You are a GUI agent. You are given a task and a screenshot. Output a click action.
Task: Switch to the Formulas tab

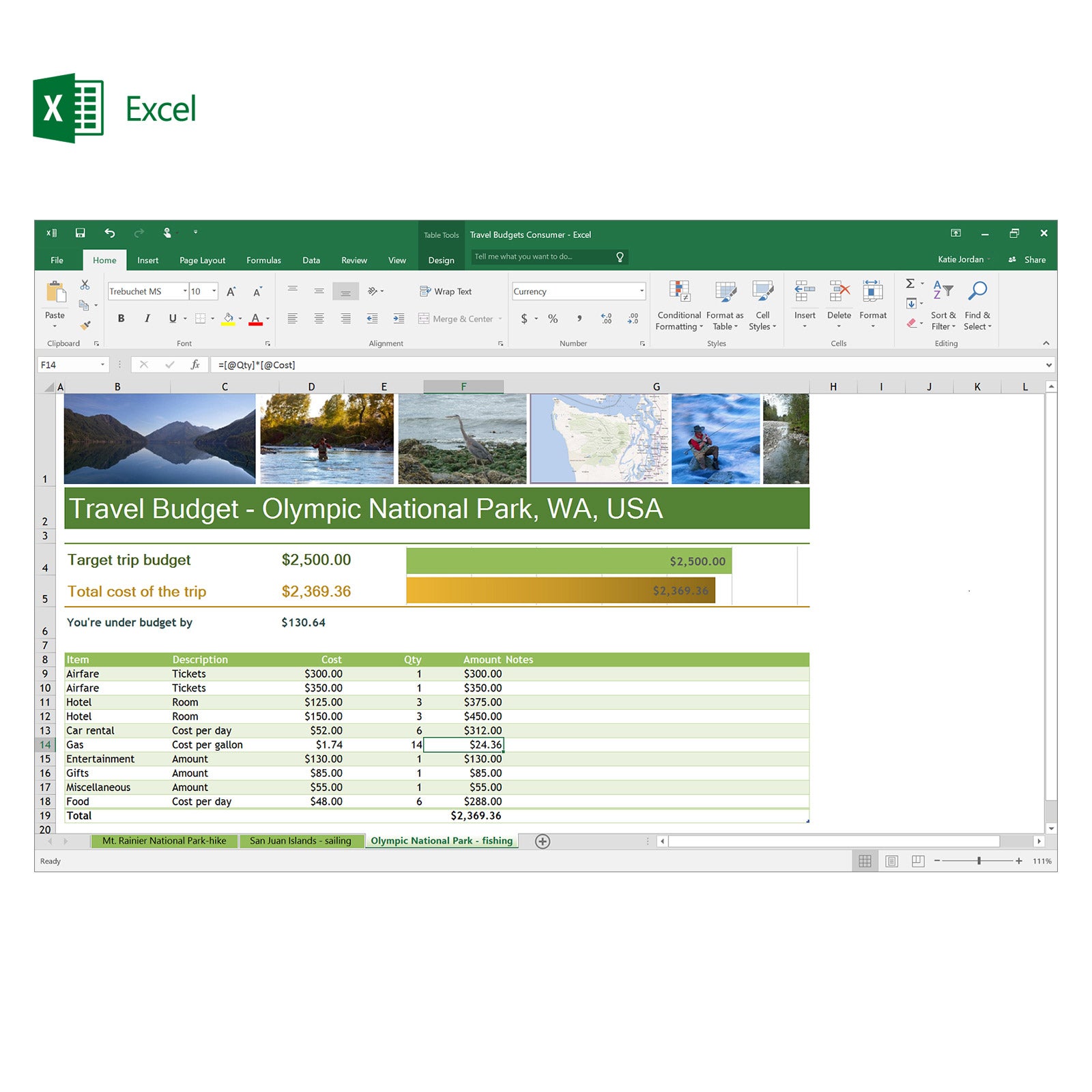[263, 260]
